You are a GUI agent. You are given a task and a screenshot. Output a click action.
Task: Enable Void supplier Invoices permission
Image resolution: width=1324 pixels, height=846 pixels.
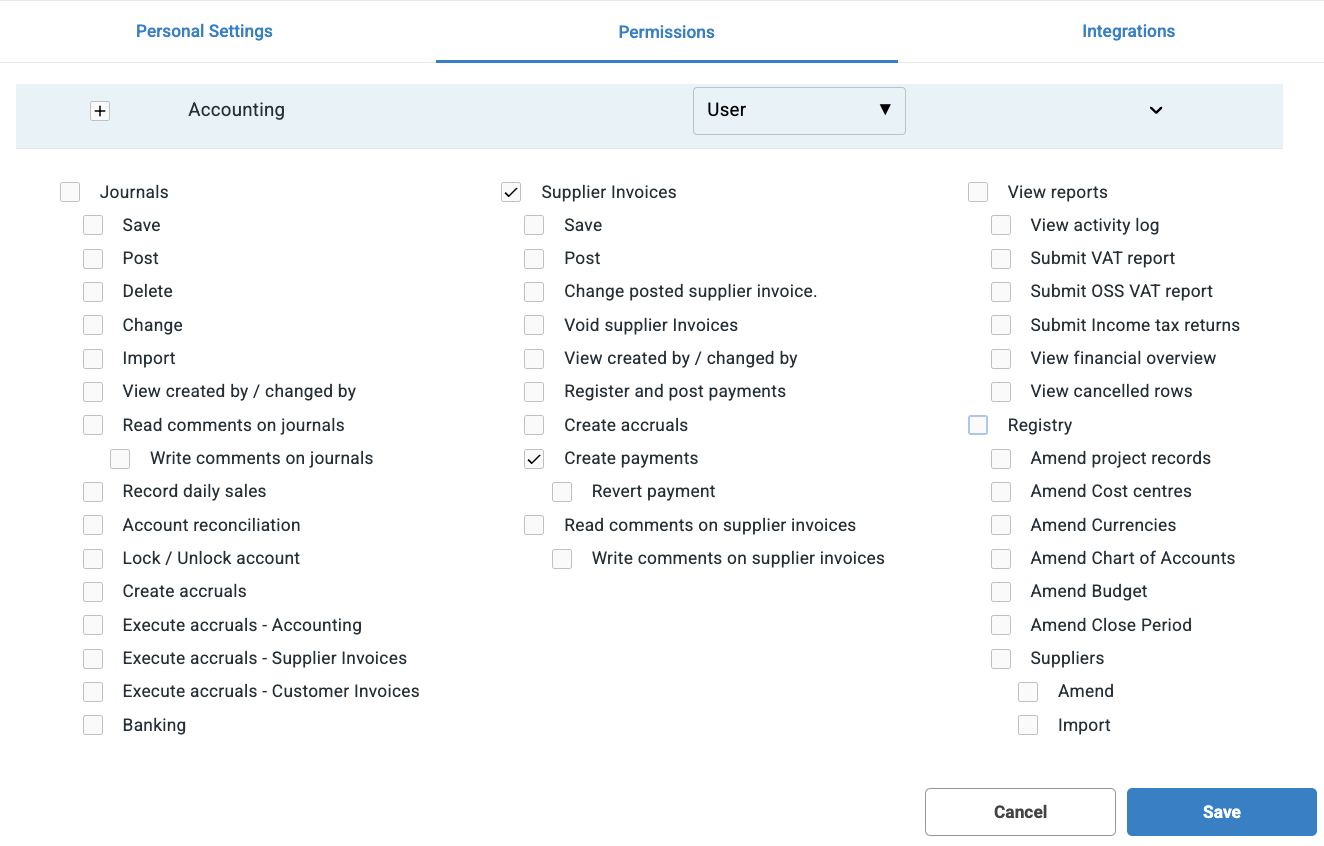[534, 325]
